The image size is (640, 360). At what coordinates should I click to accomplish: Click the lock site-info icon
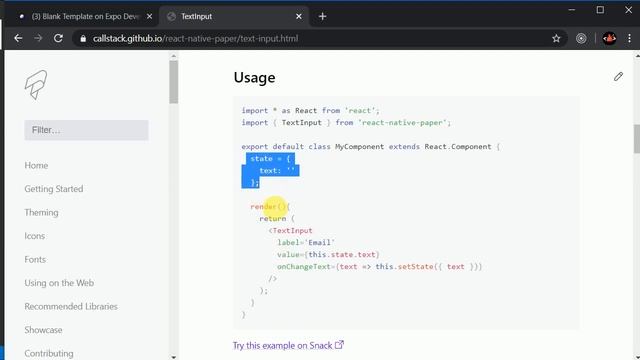click(83, 38)
